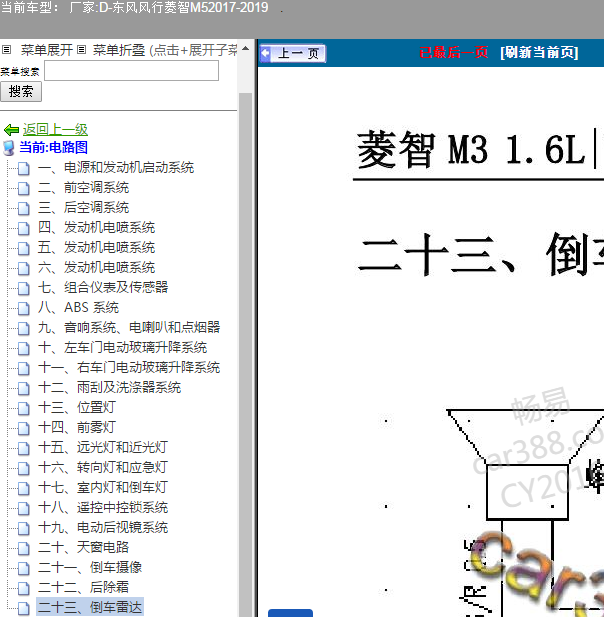Open 二十一、倒车摄像 diagram

[x=90, y=567]
